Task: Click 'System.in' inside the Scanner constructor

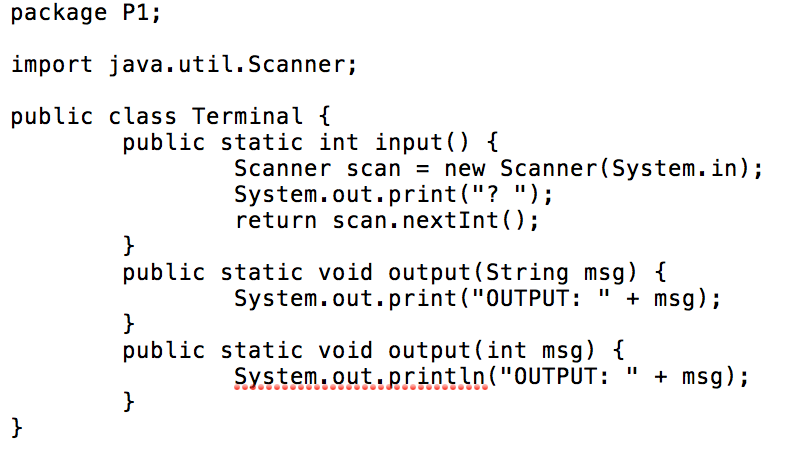Action: 674,168
